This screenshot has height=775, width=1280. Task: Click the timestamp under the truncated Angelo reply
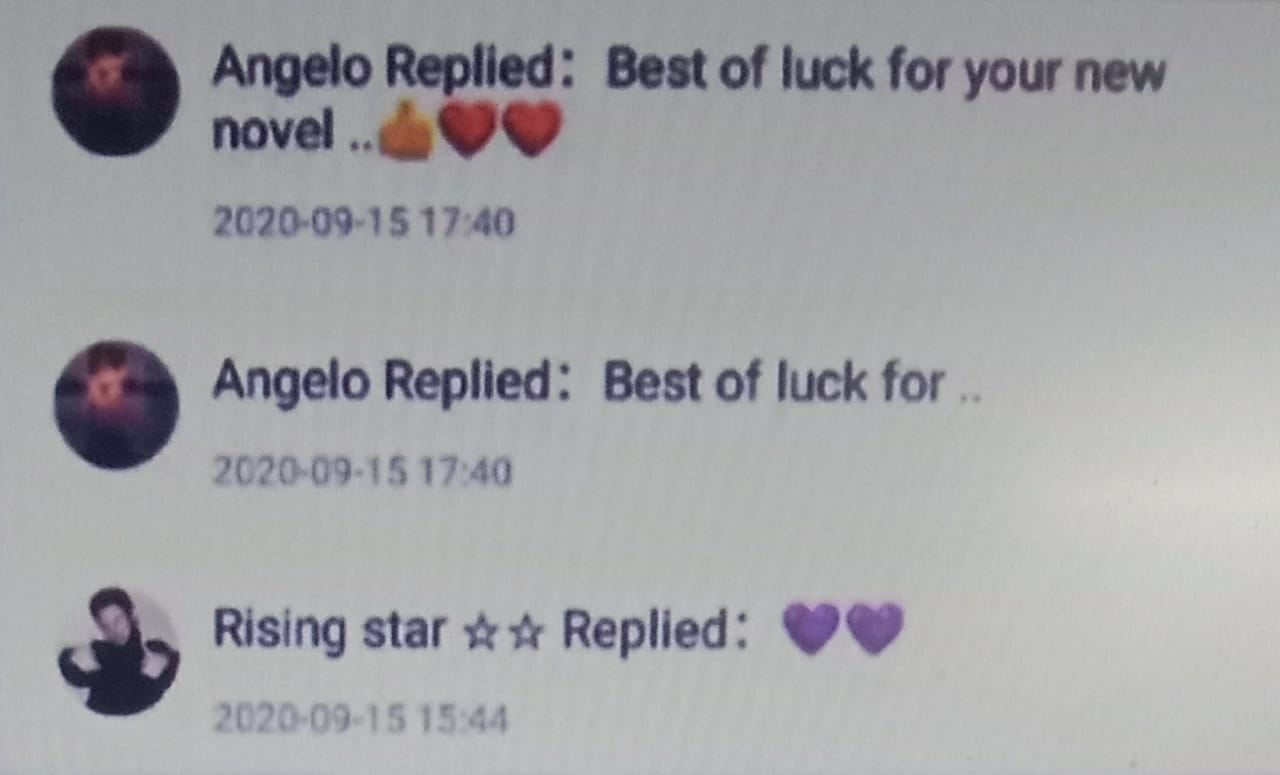point(362,470)
